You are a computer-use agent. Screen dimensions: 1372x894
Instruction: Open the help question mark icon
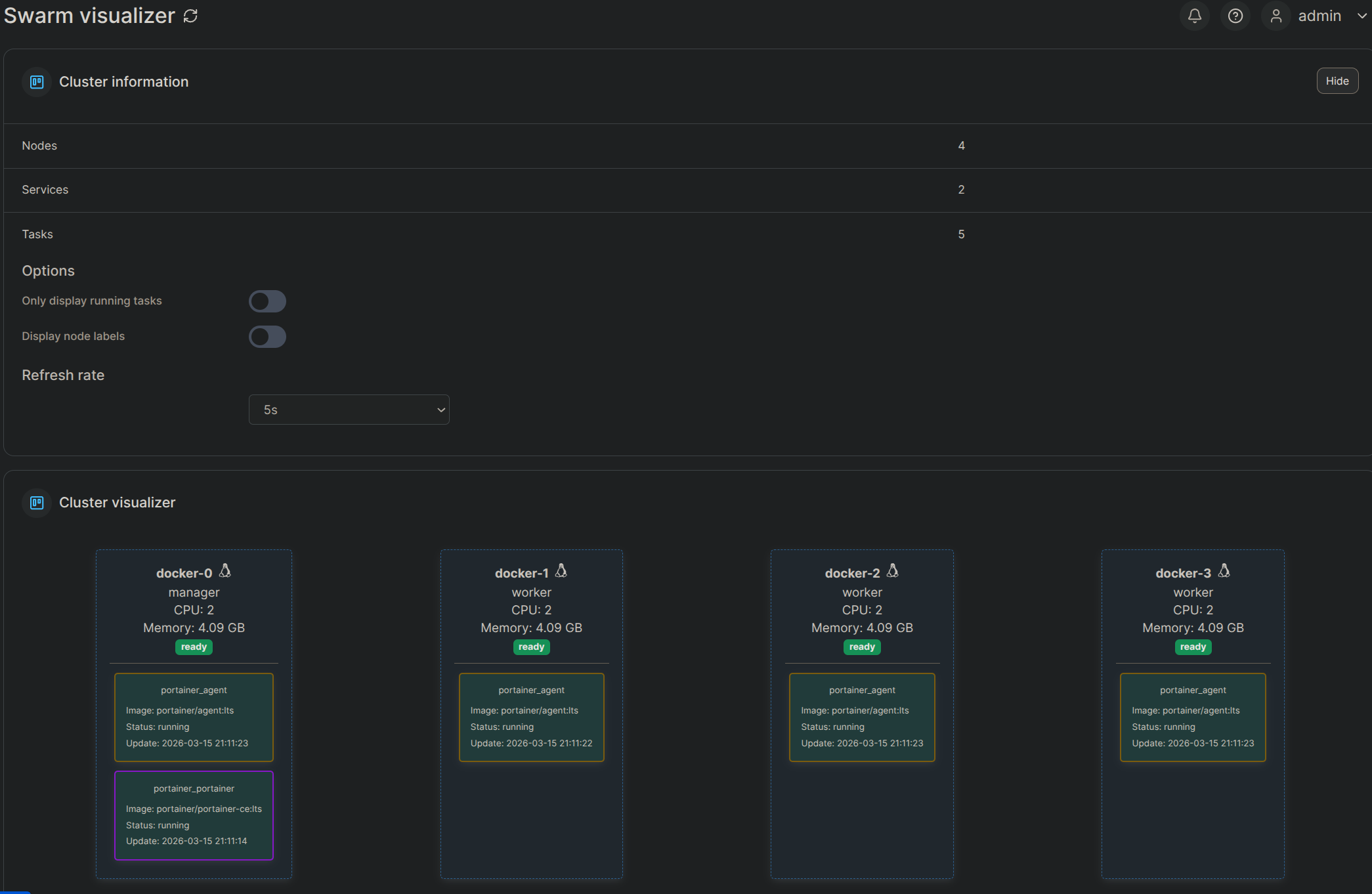click(1235, 16)
